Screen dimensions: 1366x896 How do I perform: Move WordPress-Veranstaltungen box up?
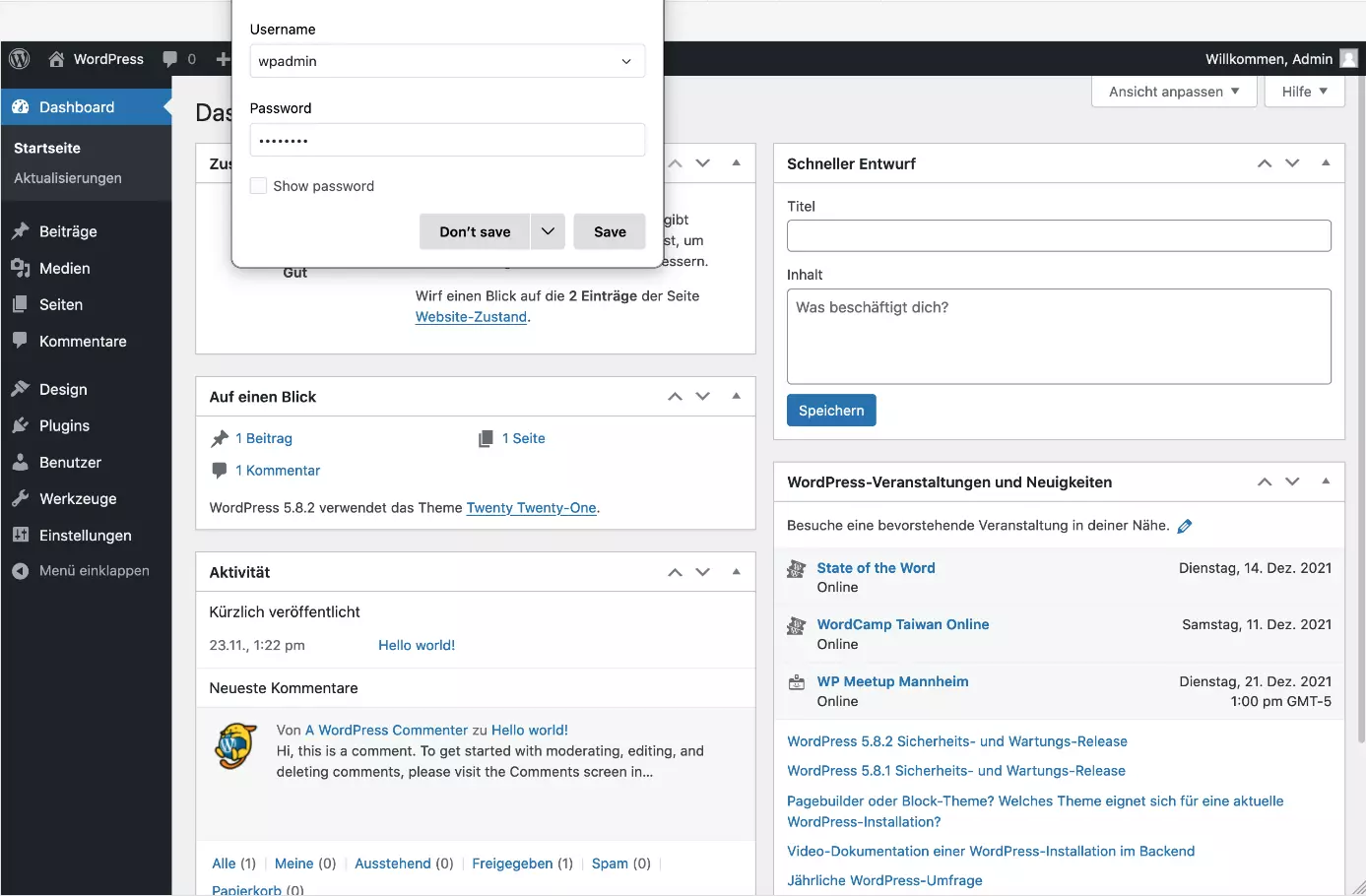pyautogui.click(x=1265, y=481)
